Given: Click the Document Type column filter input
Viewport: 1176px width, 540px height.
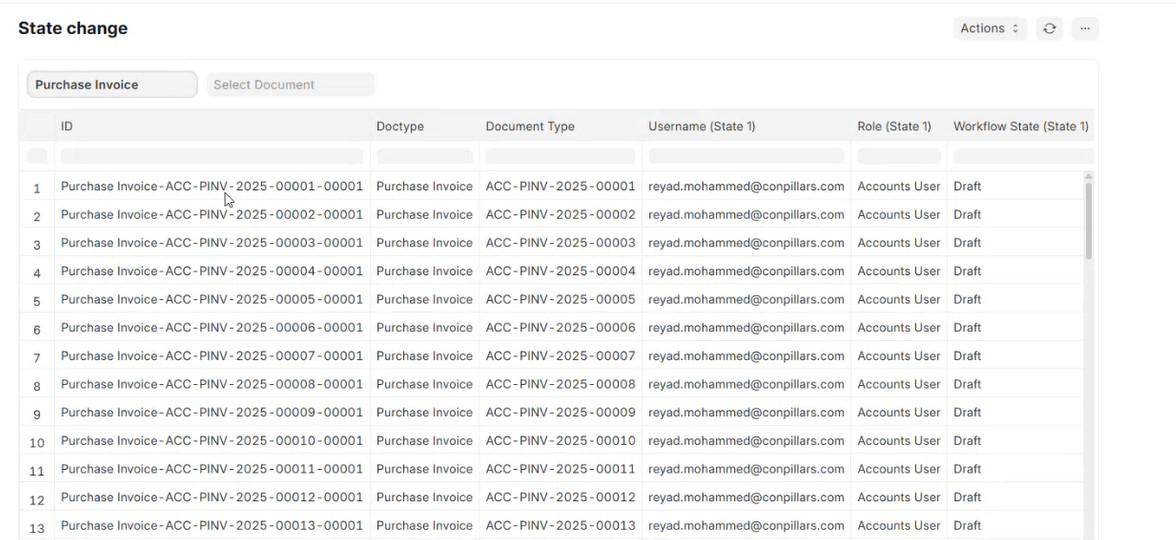Looking at the screenshot, I should pyautogui.click(x=560, y=156).
